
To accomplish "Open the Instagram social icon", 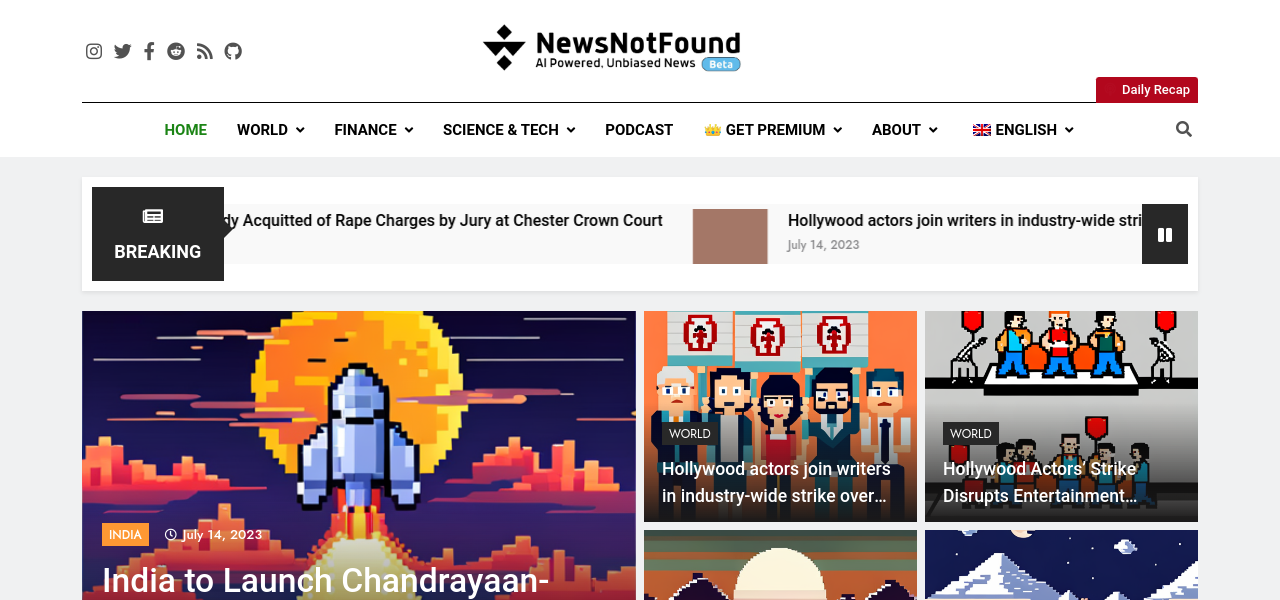I will click(94, 51).
